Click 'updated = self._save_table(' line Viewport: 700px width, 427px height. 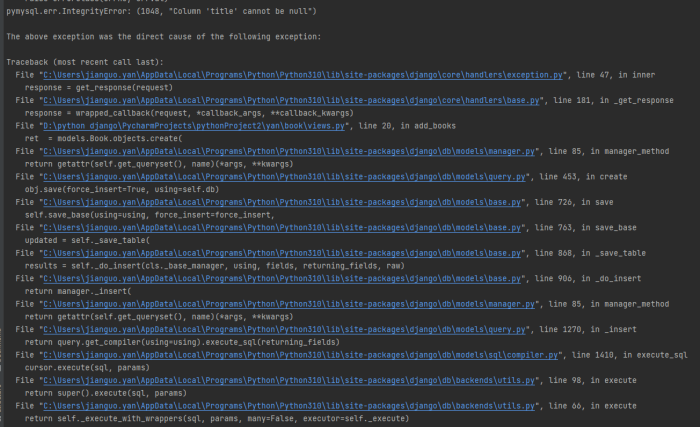click(x=87, y=240)
